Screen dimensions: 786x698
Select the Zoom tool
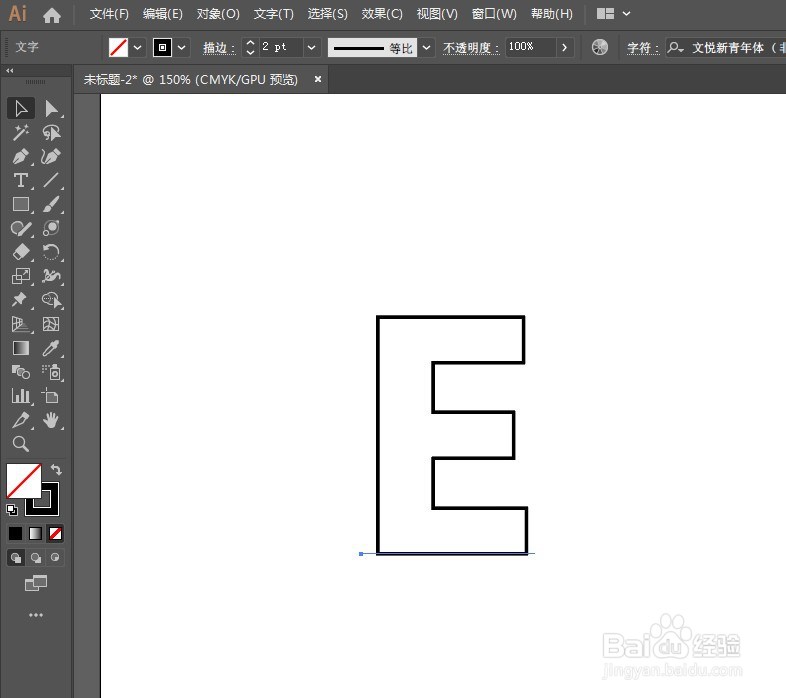pyautogui.click(x=21, y=444)
